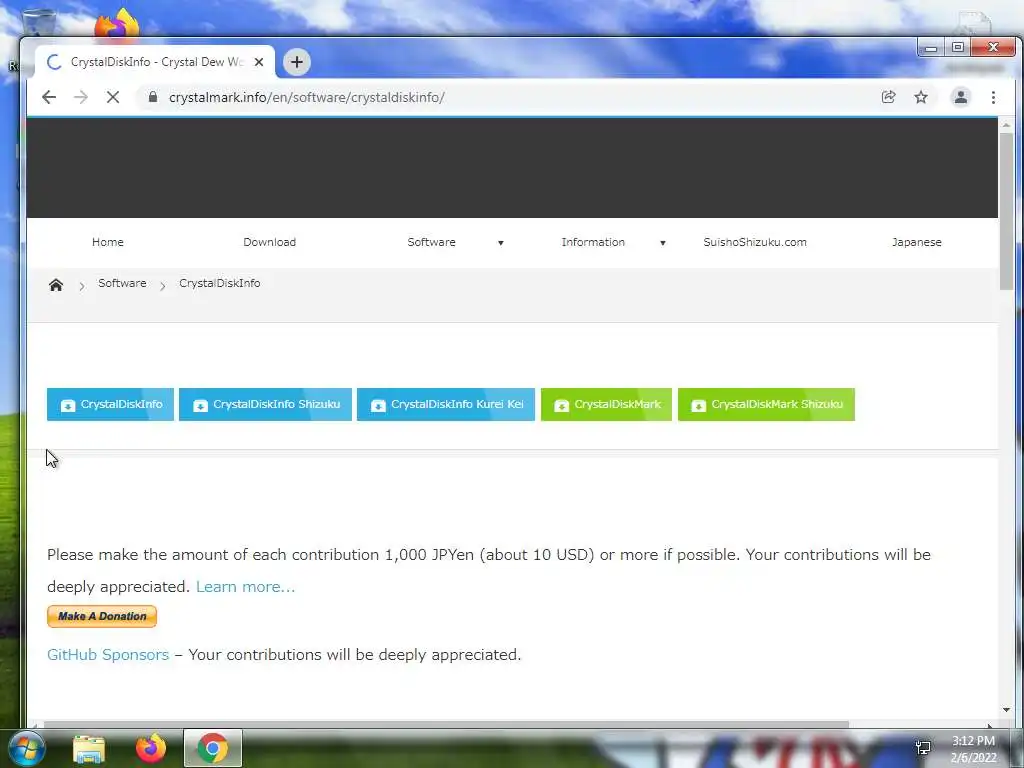The image size is (1024, 768).
Task: Share this page icon
Action: [888, 97]
